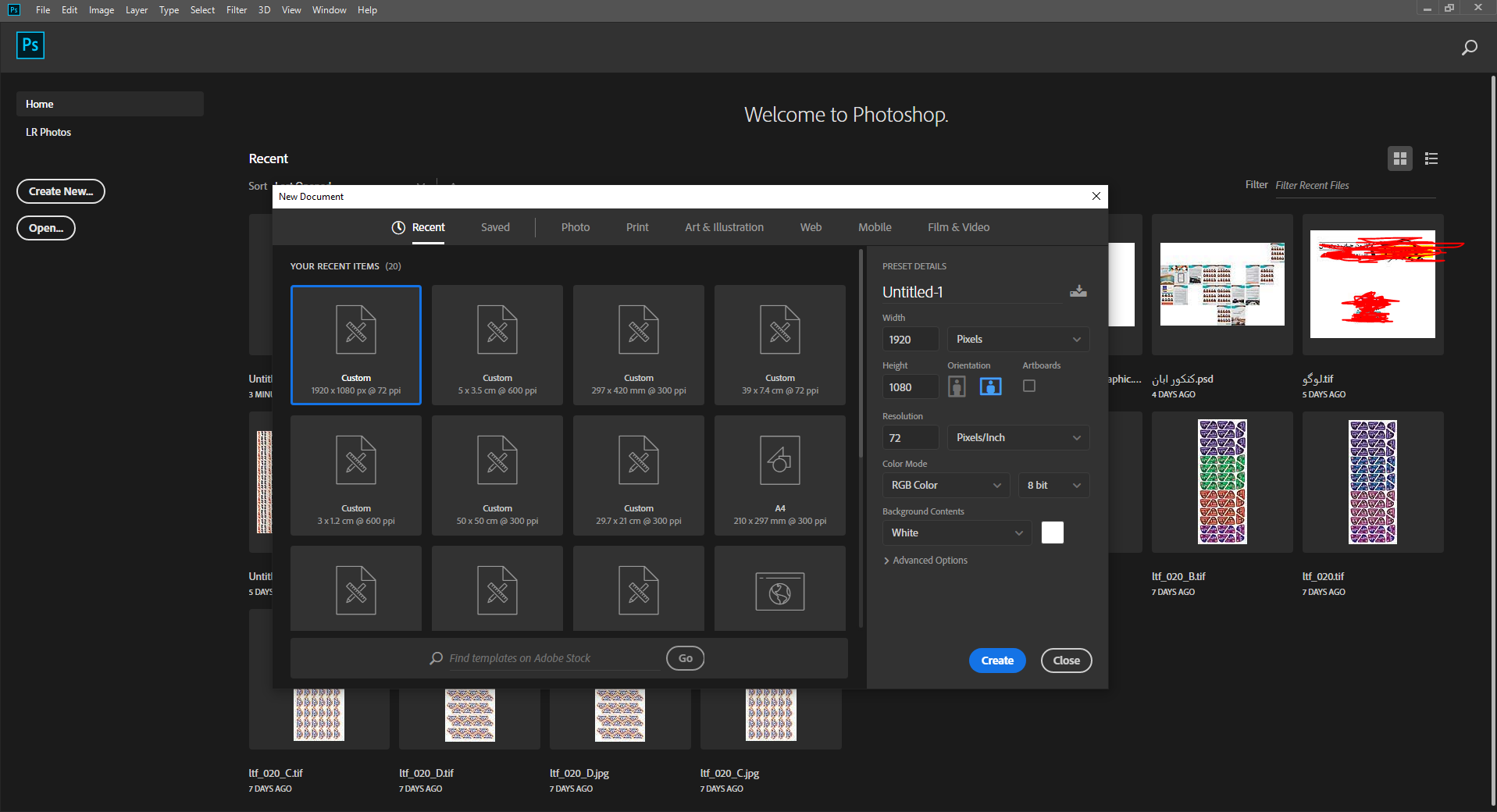Viewport: 1497px width, 812px height.
Task: Click the Filter Recent Files field
Action: click(x=1356, y=186)
